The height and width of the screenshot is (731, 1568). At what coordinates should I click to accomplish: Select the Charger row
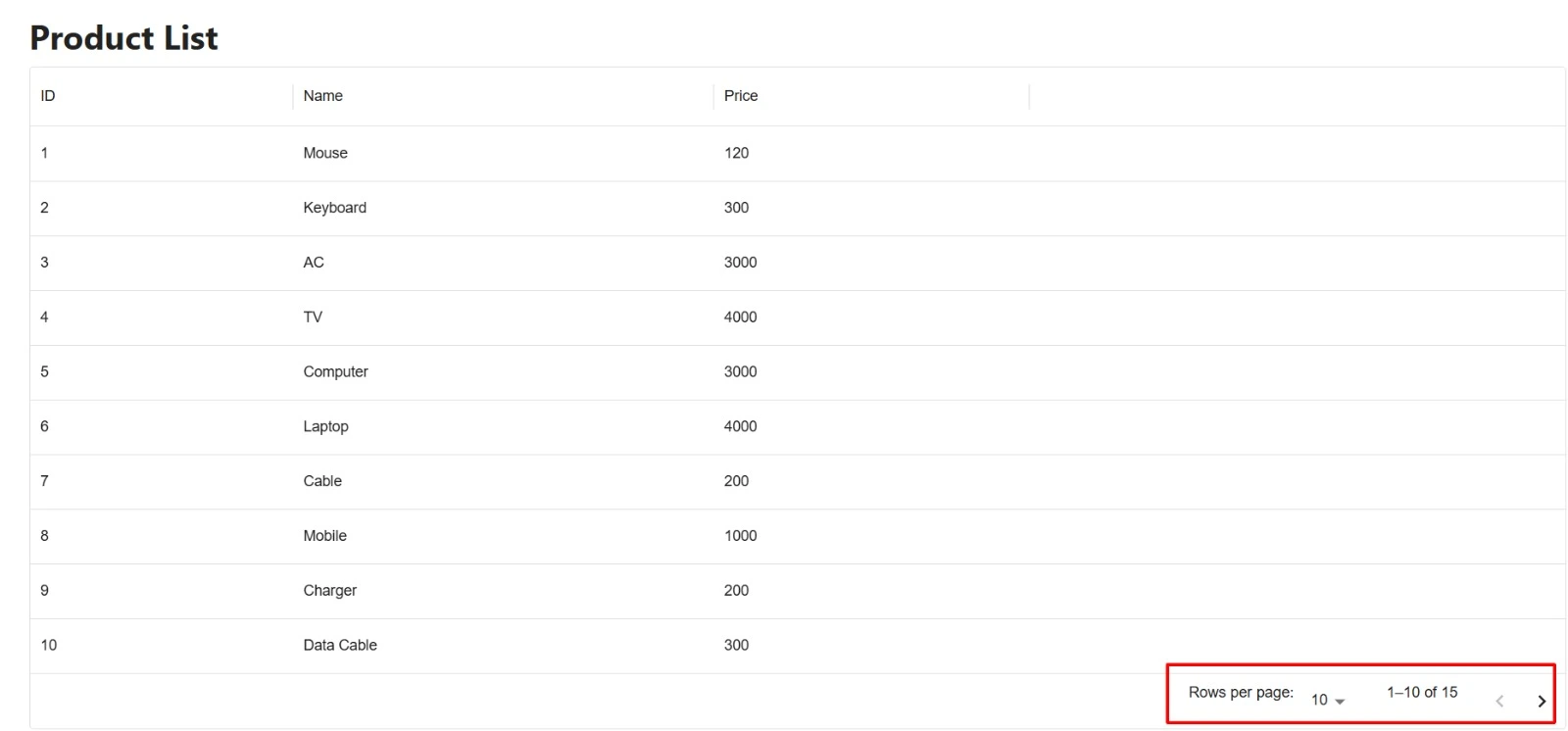329,591
